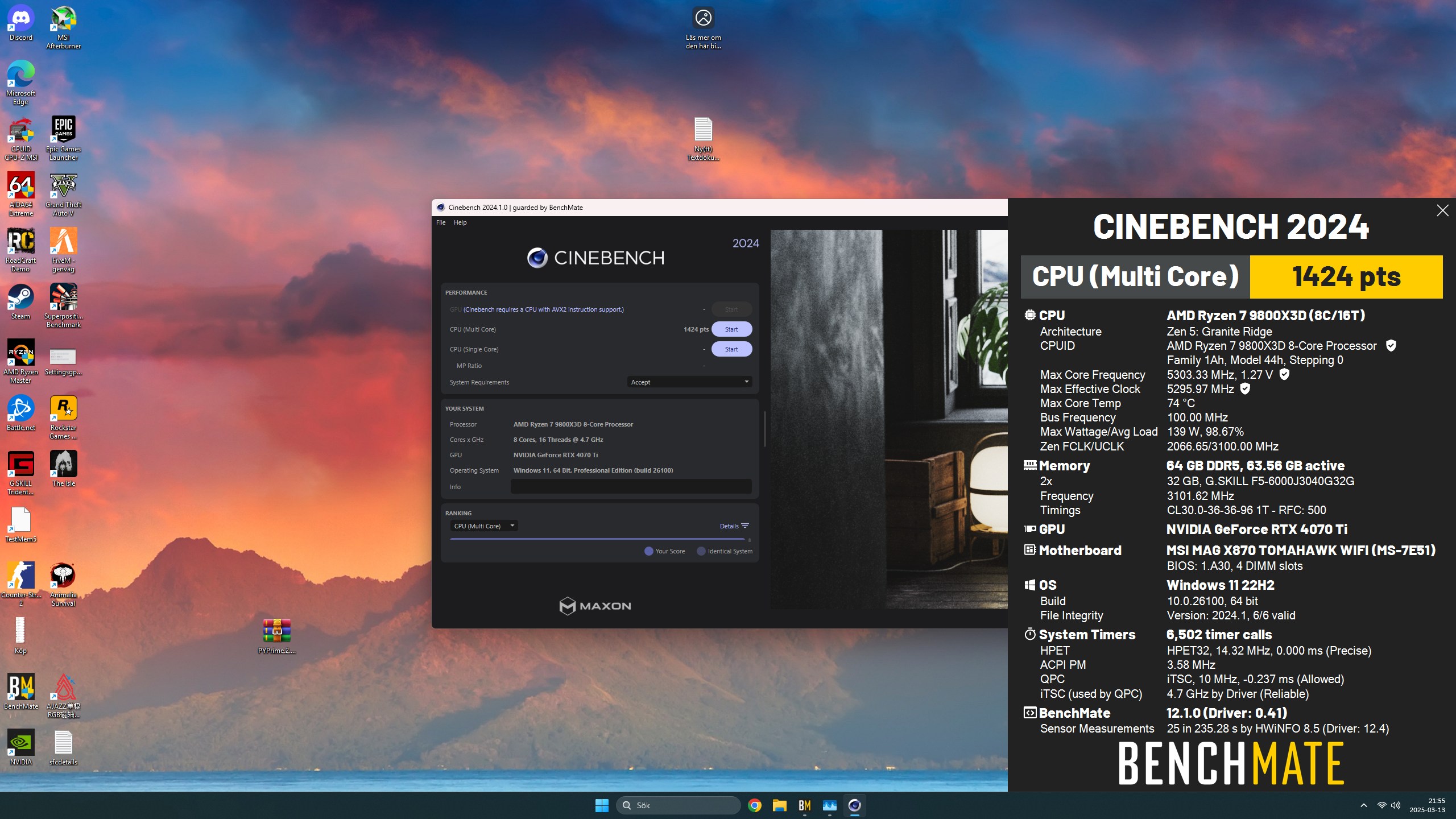Open the CPUID CPU-Z MSI shortcut
1456x819 pixels.
click(21, 139)
